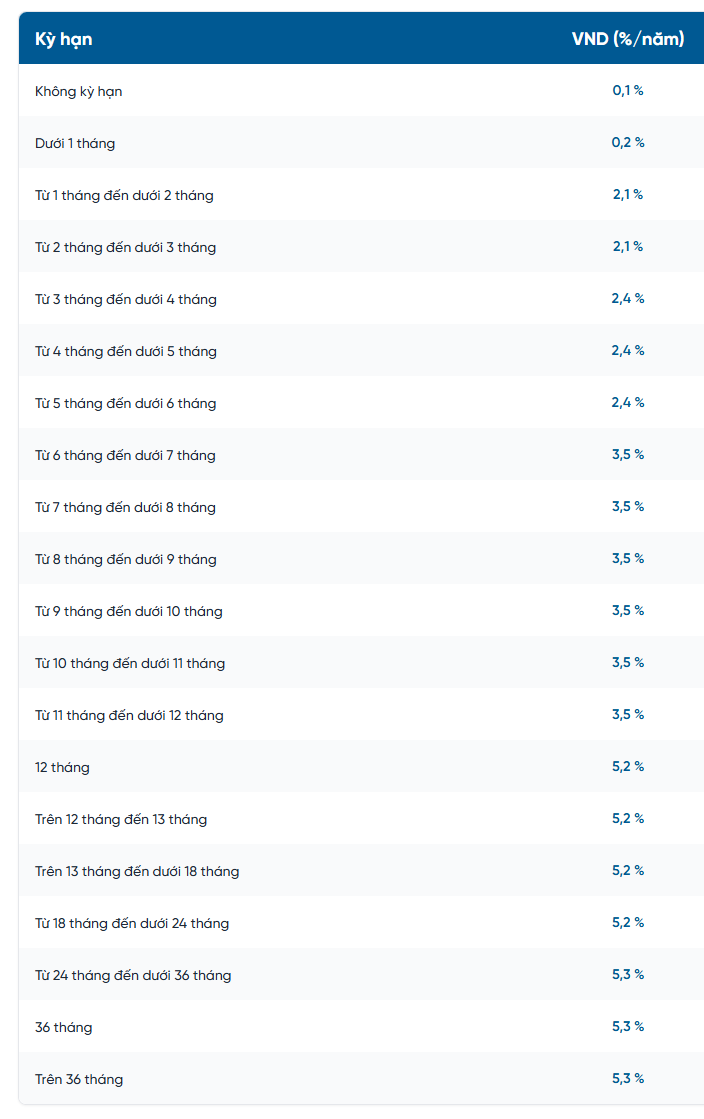This screenshot has width=704, height=1119.
Task: Select "Trên 12 tháng đến 13 tháng"
Action: [x=121, y=819]
